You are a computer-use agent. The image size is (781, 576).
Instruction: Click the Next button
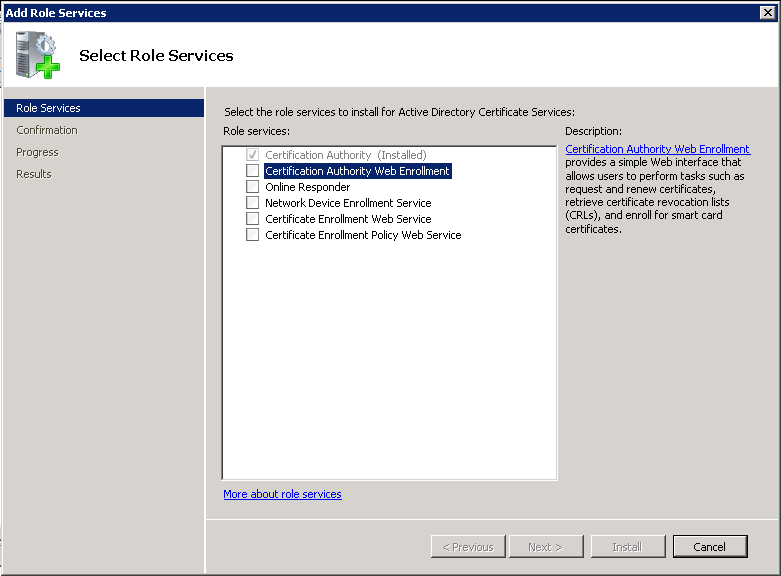[x=546, y=547]
